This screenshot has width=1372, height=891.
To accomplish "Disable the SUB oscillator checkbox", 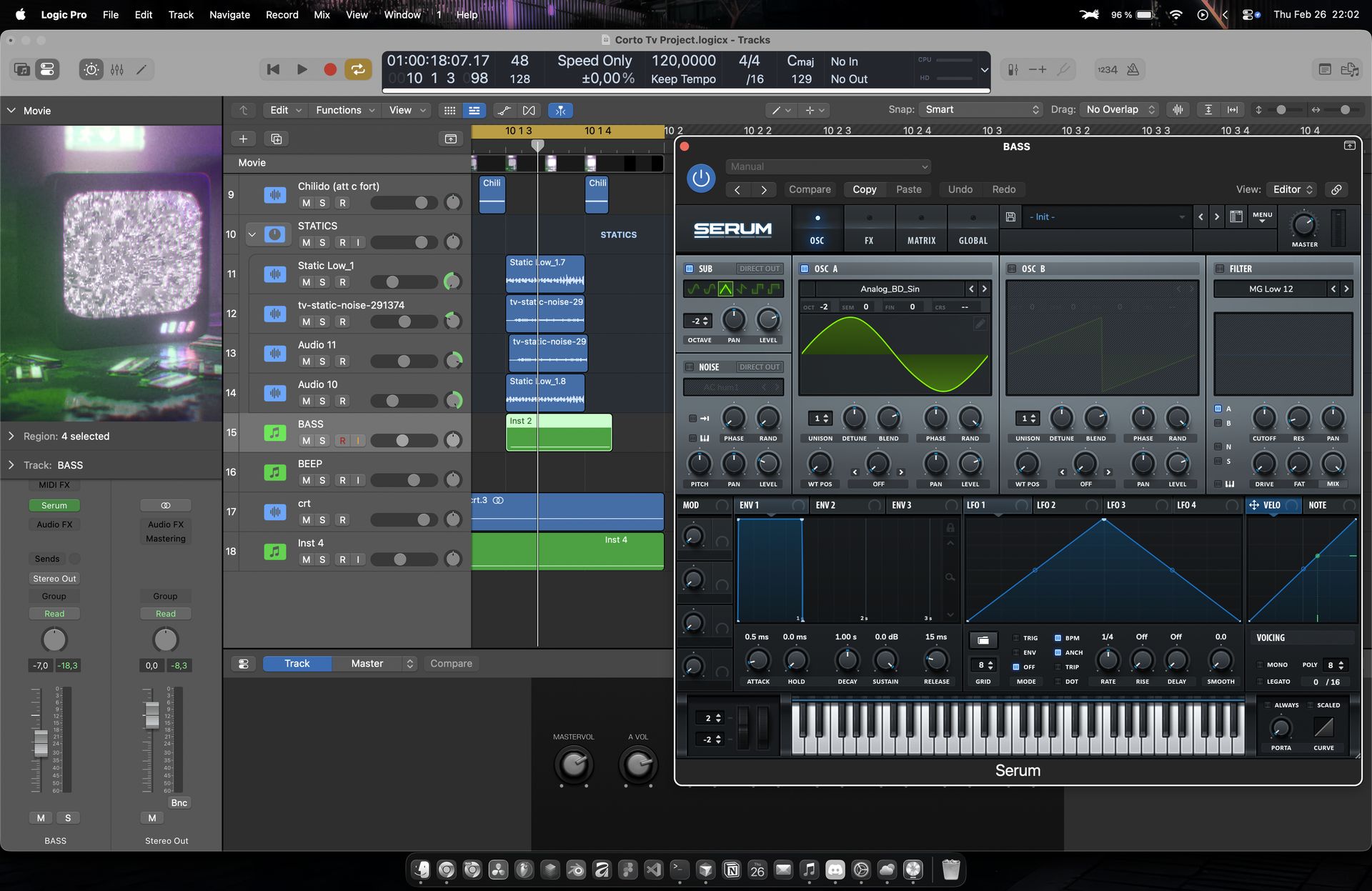I will pyautogui.click(x=690, y=269).
